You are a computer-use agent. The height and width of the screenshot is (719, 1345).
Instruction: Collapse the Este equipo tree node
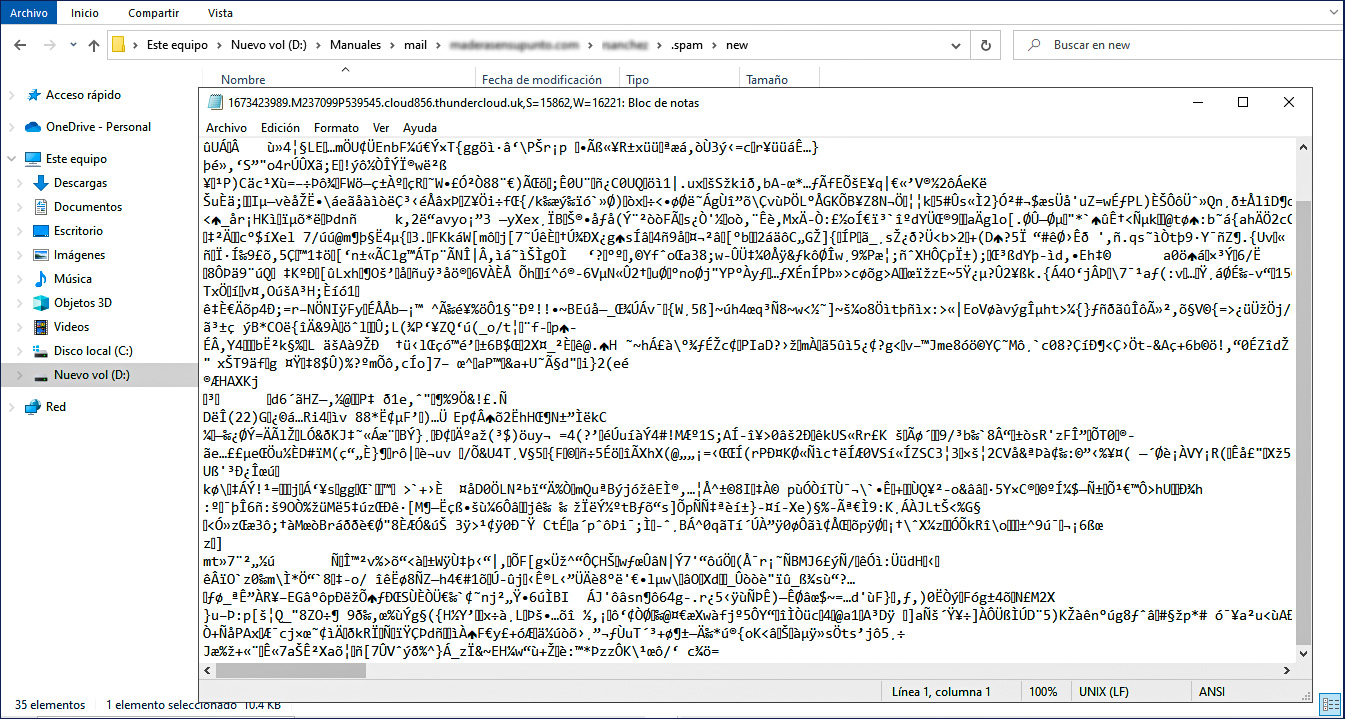(12, 159)
